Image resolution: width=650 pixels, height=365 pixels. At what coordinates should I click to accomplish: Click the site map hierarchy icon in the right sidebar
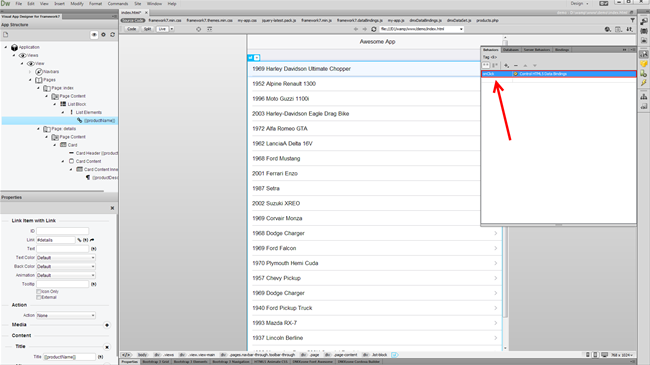click(644, 97)
